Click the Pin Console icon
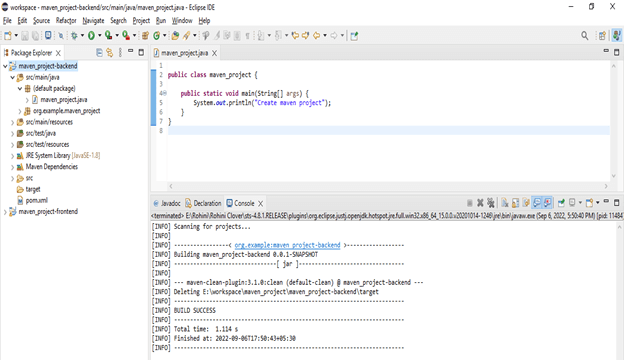The height and width of the screenshot is (360, 624). tap(561, 203)
